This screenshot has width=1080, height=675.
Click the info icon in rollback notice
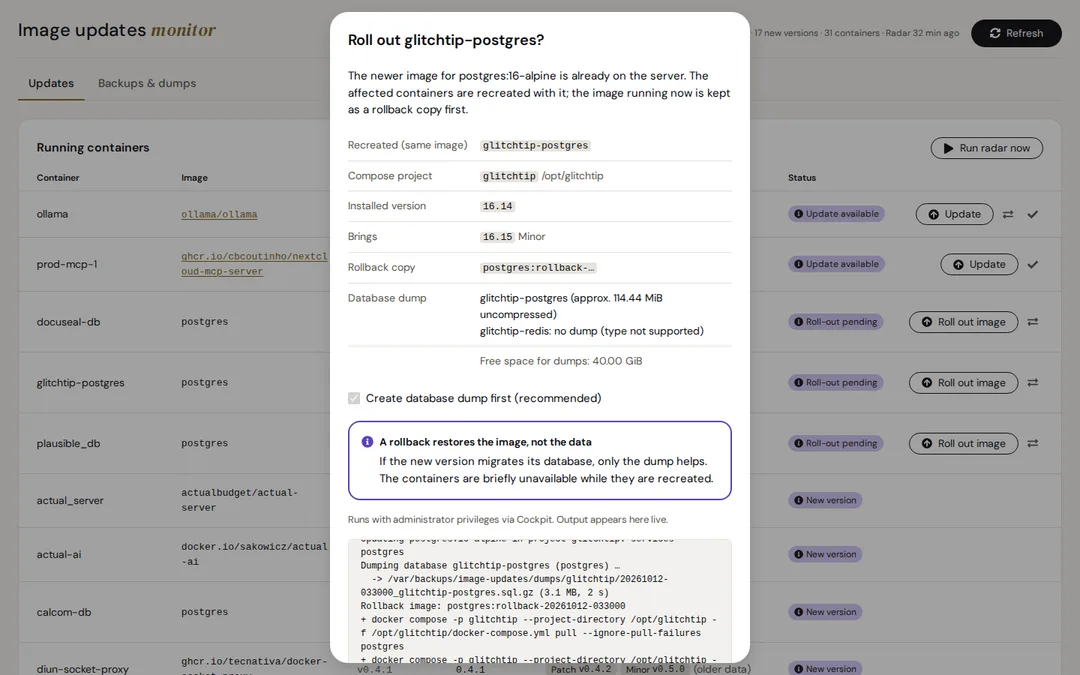(x=367, y=442)
